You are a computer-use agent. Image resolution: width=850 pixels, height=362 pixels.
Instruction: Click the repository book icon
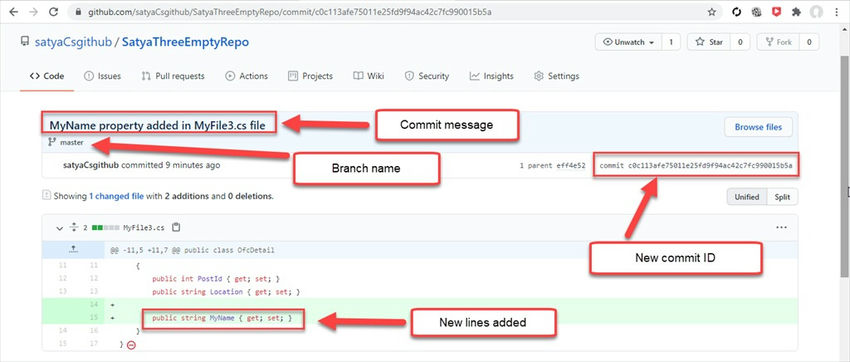coord(24,41)
